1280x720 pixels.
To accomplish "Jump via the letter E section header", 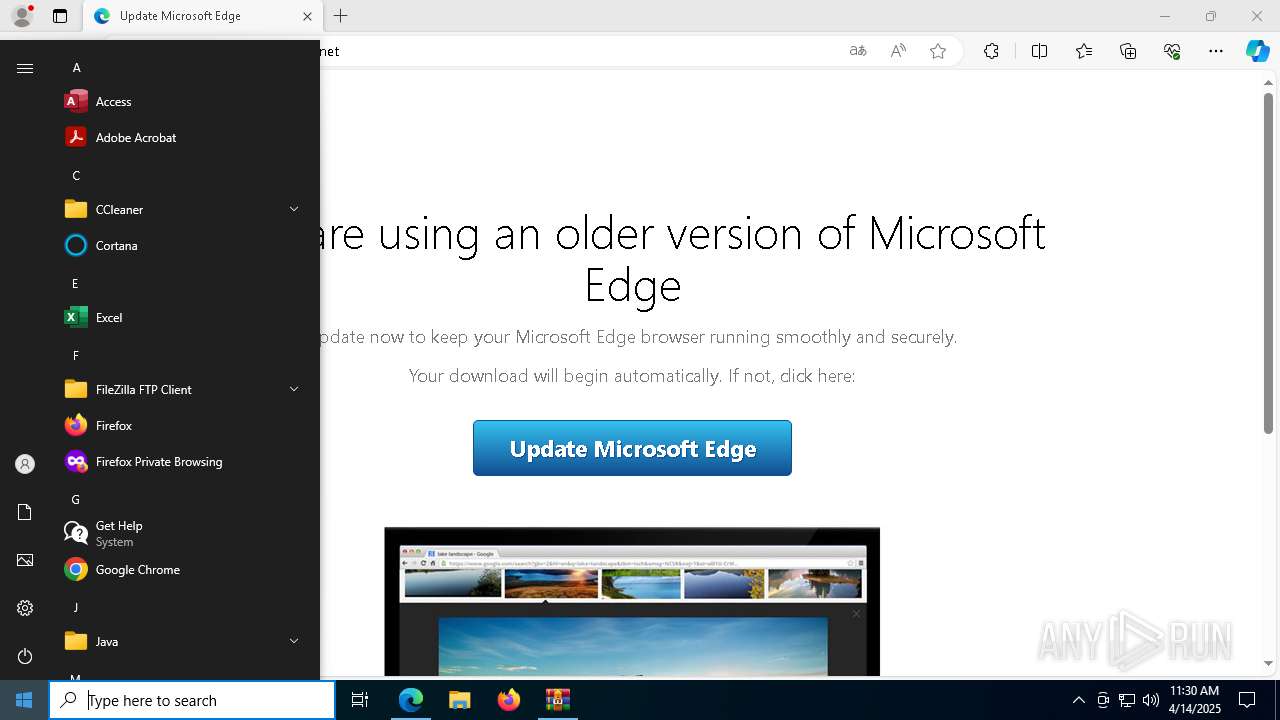I will [75, 284].
